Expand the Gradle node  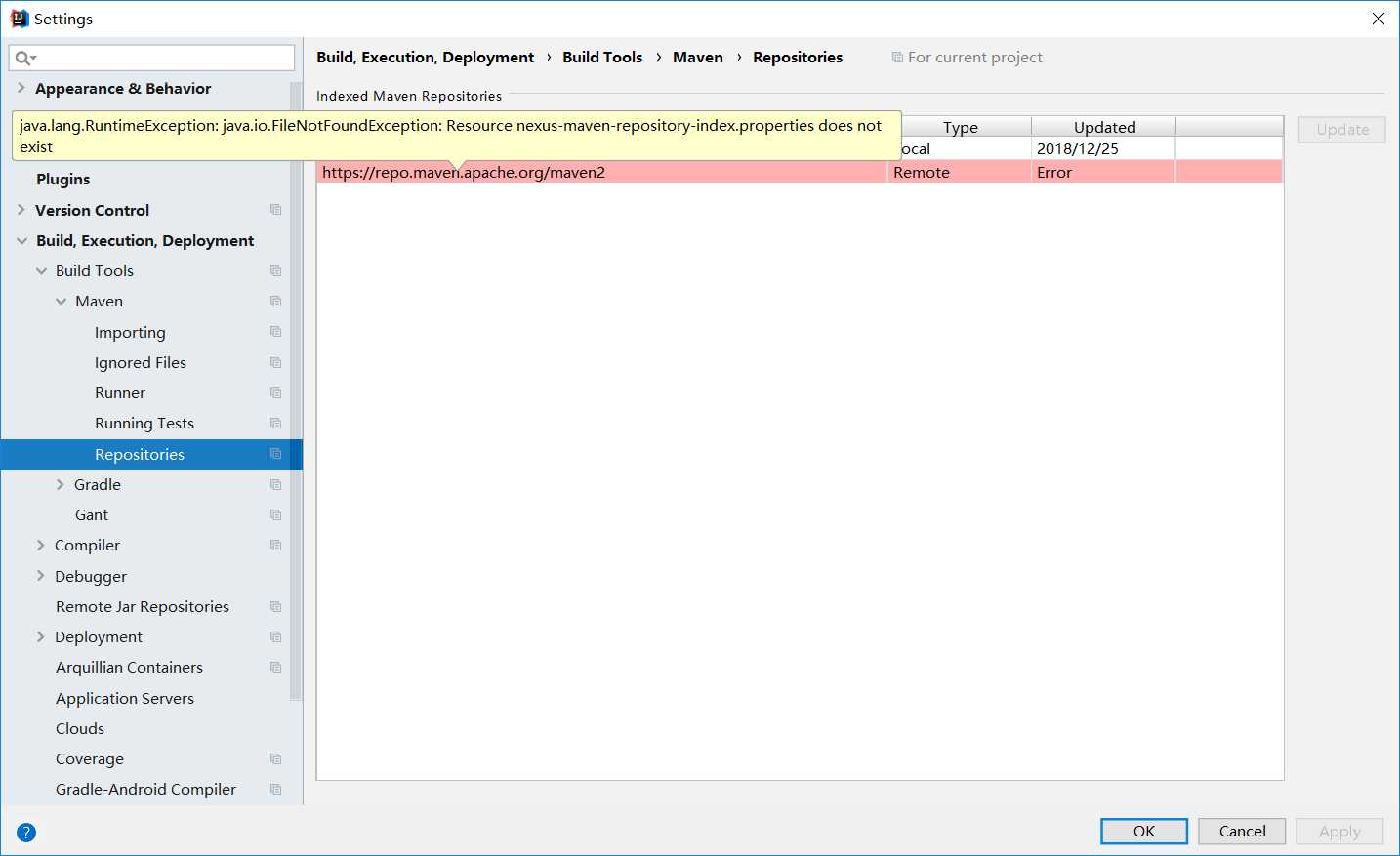[x=61, y=484]
